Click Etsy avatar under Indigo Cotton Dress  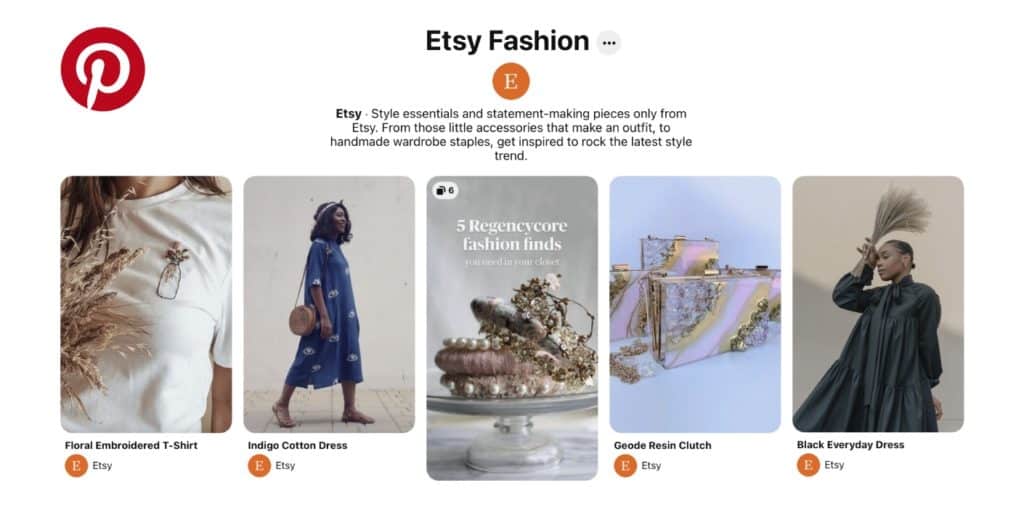pos(259,466)
